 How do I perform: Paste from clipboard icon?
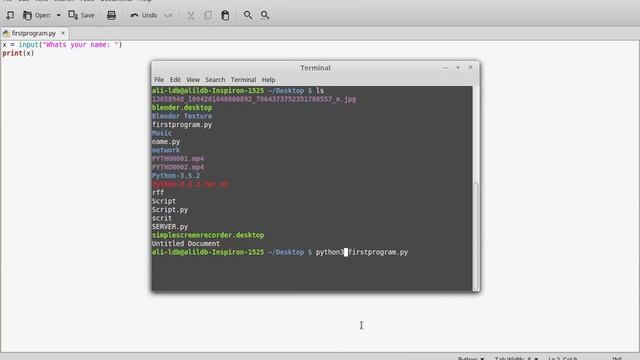pyautogui.click(x=225, y=16)
